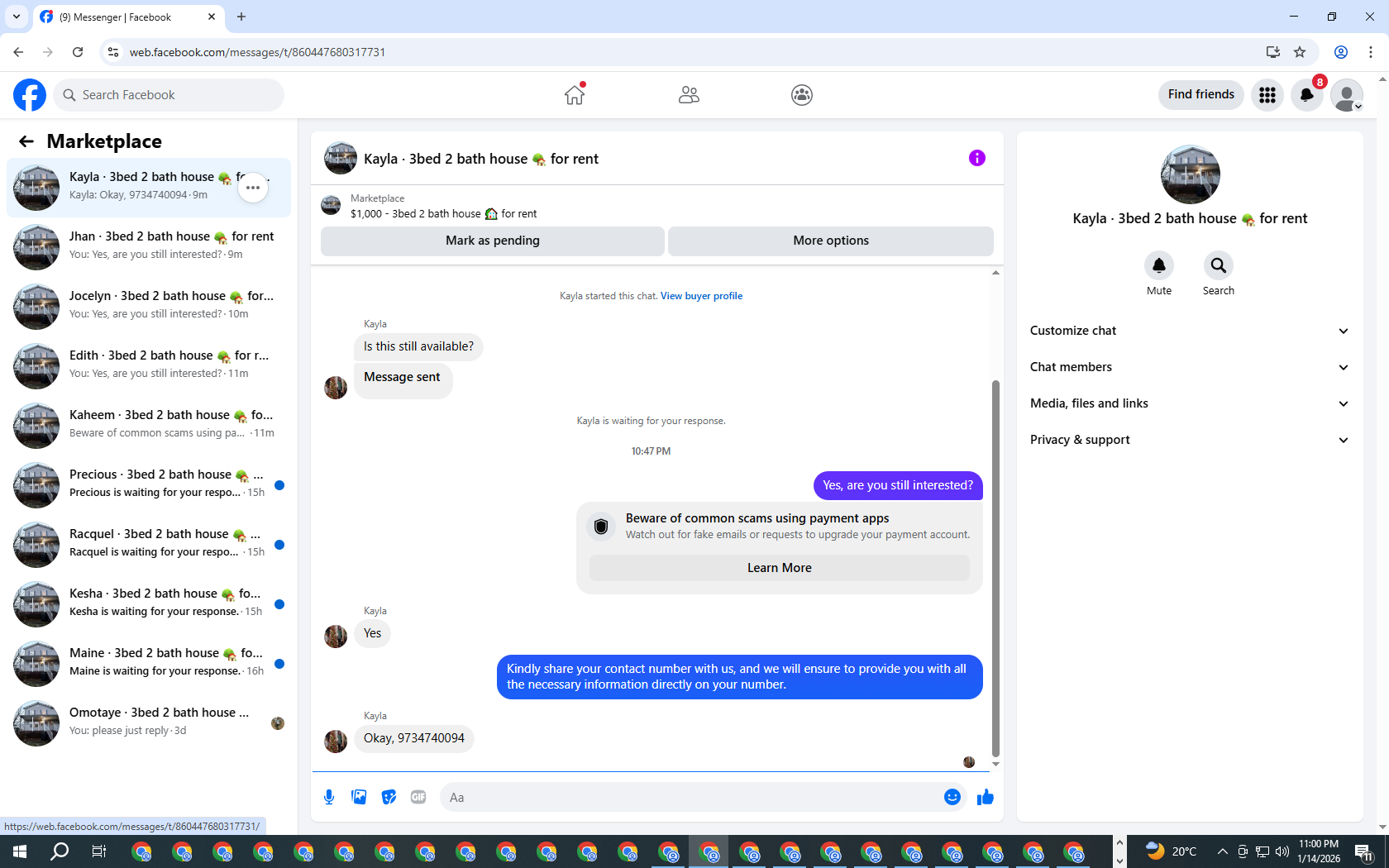
Task: Click Kayla's large profile picture in info panel
Action: coord(1191,174)
